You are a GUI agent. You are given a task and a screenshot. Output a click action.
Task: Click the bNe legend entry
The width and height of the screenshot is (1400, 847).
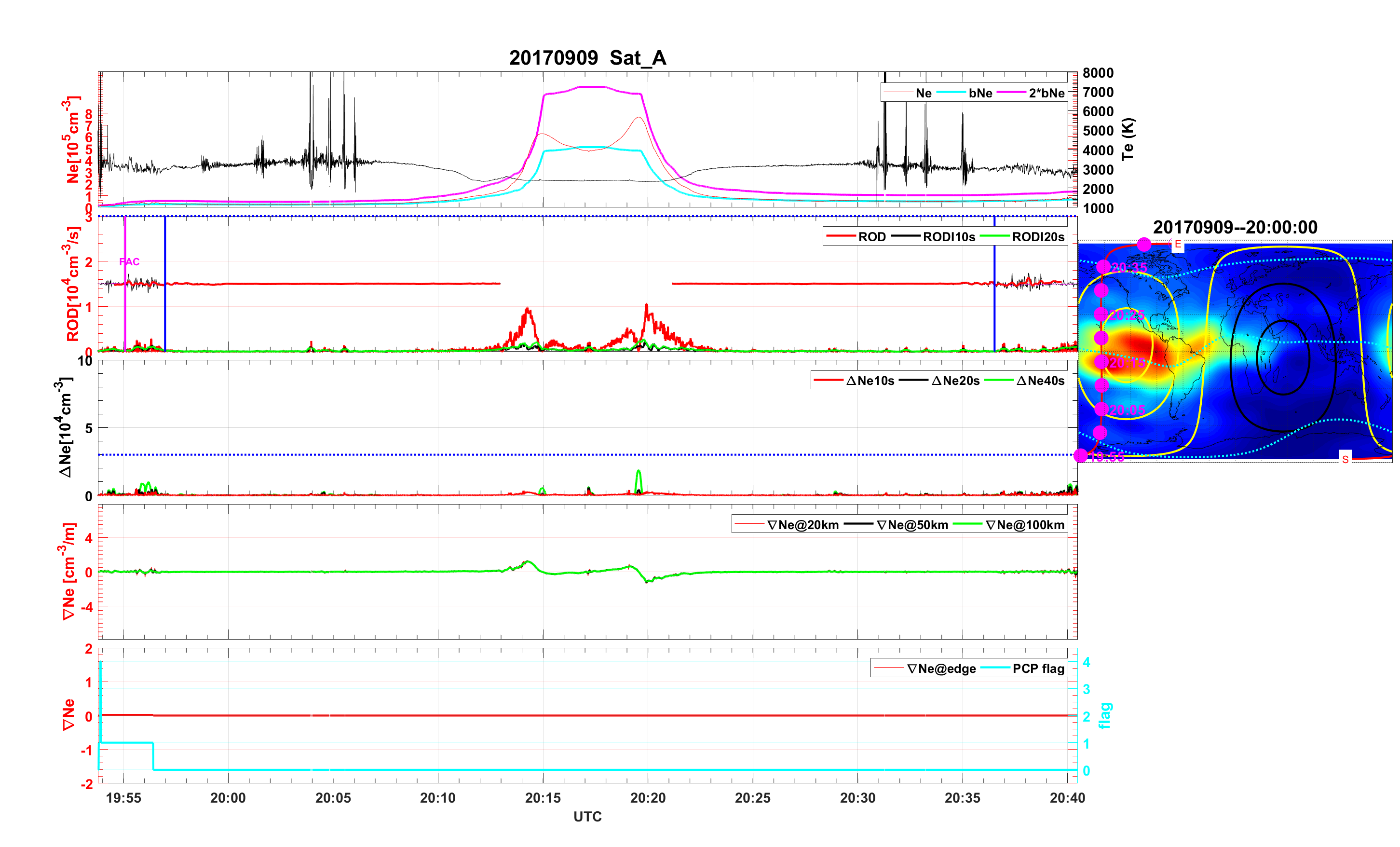coord(980,93)
